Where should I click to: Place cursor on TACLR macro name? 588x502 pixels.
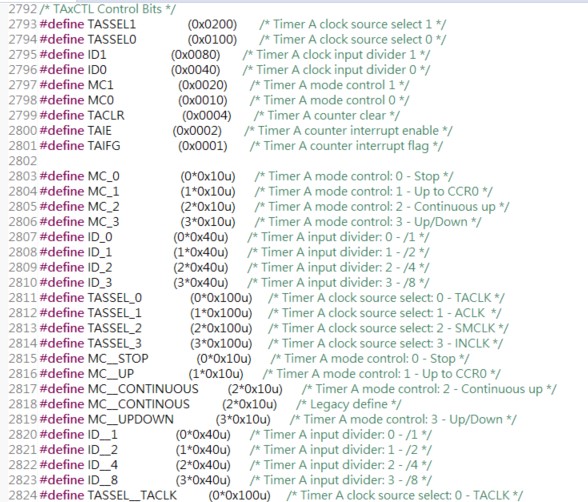106,115
